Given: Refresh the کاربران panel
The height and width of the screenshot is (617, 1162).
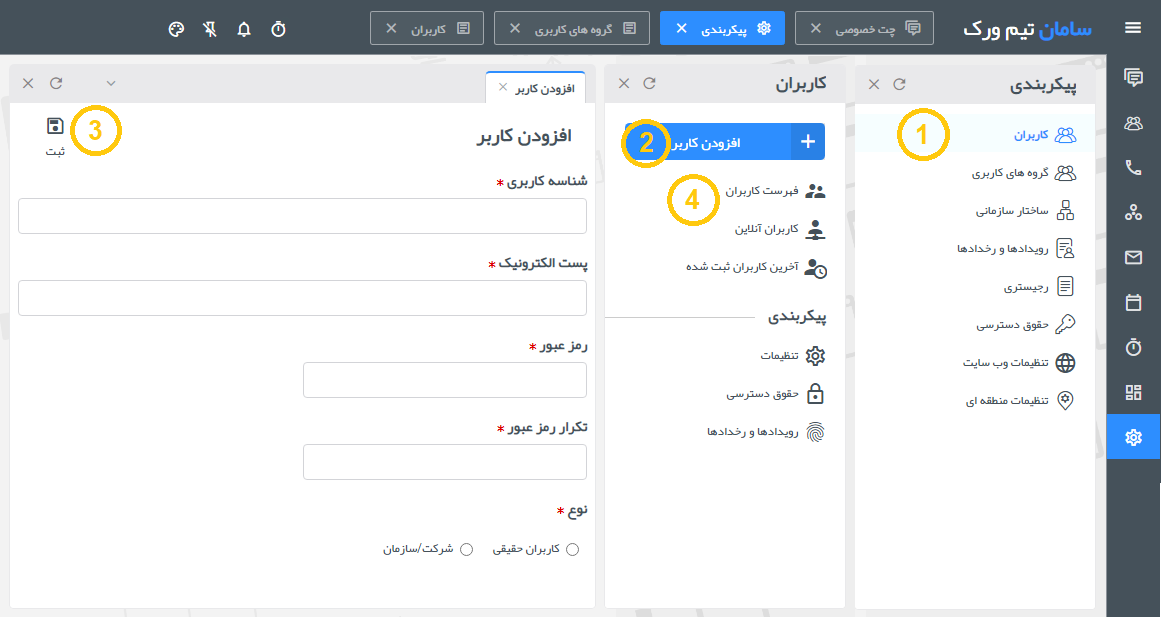Looking at the screenshot, I should point(649,83).
